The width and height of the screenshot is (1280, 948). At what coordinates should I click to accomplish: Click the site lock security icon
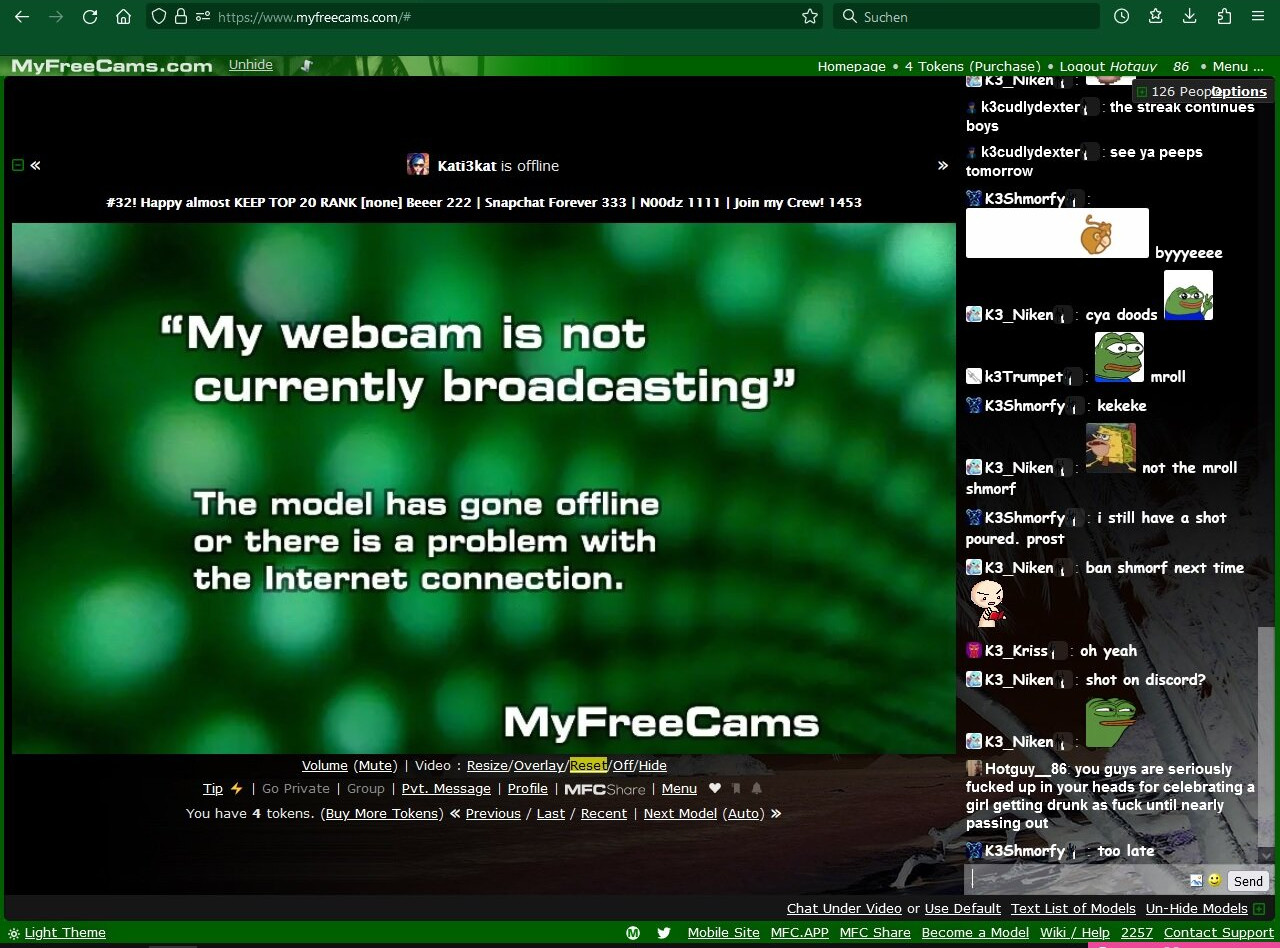[181, 17]
